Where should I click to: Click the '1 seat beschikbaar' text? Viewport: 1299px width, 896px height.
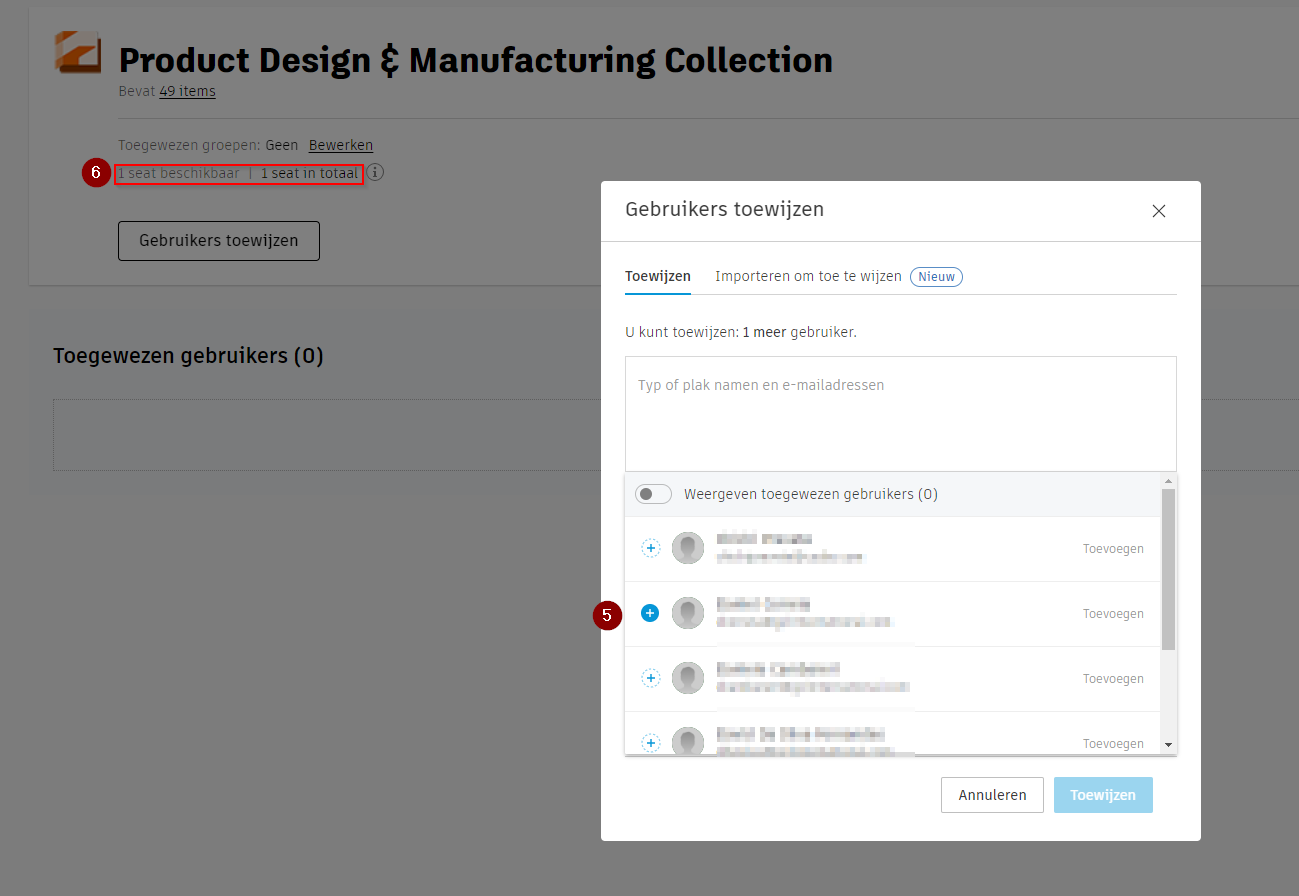pos(179,173)
